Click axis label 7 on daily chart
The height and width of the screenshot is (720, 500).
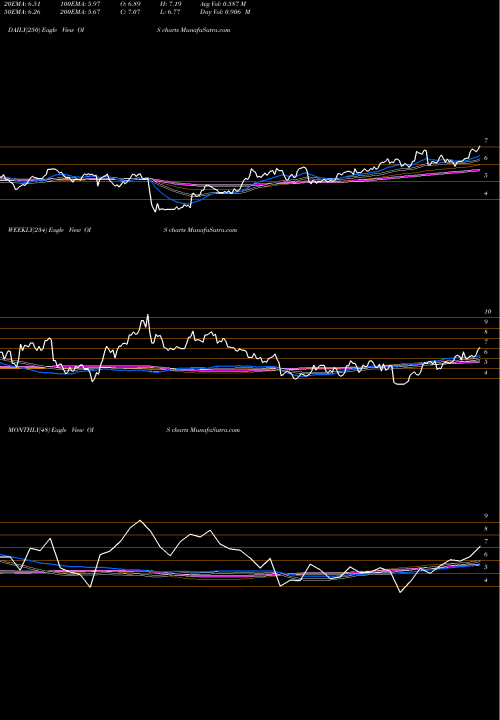pyautogui.click(x=486, y=141)
